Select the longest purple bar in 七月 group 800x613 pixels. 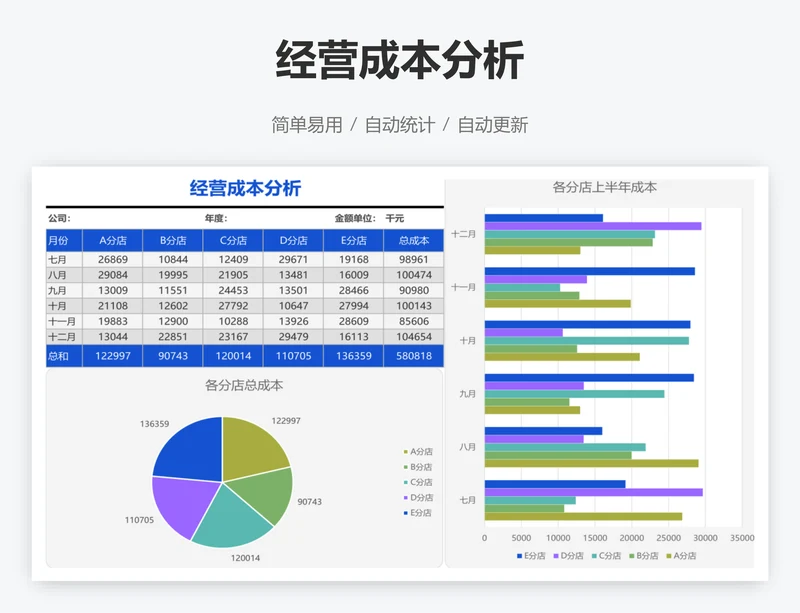pos(593,492)
